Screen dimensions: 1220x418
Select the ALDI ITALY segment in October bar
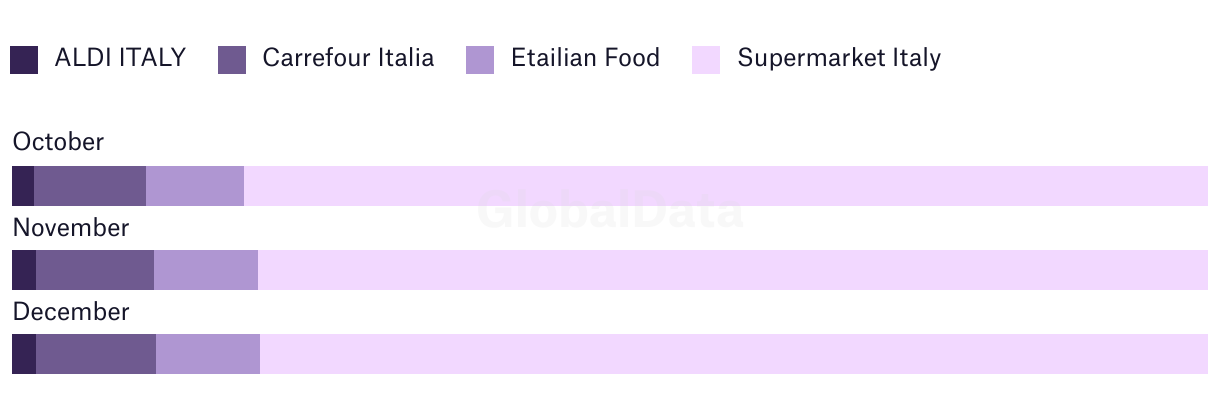pyautogui.click(x=23, y=186)
